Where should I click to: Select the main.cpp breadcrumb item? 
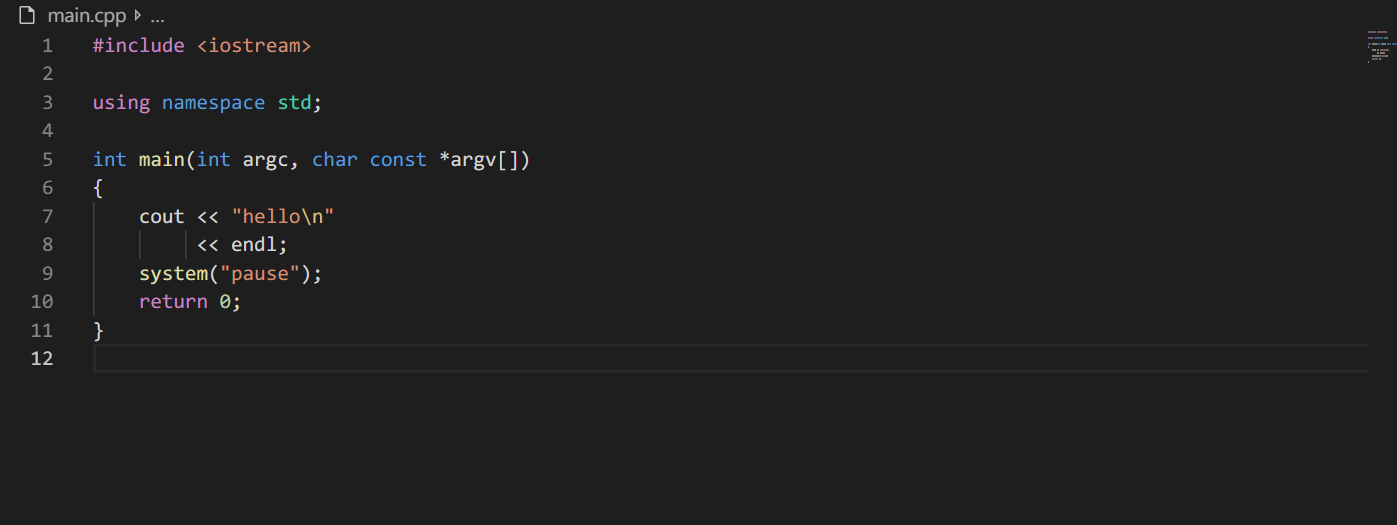tap(87, 16)
